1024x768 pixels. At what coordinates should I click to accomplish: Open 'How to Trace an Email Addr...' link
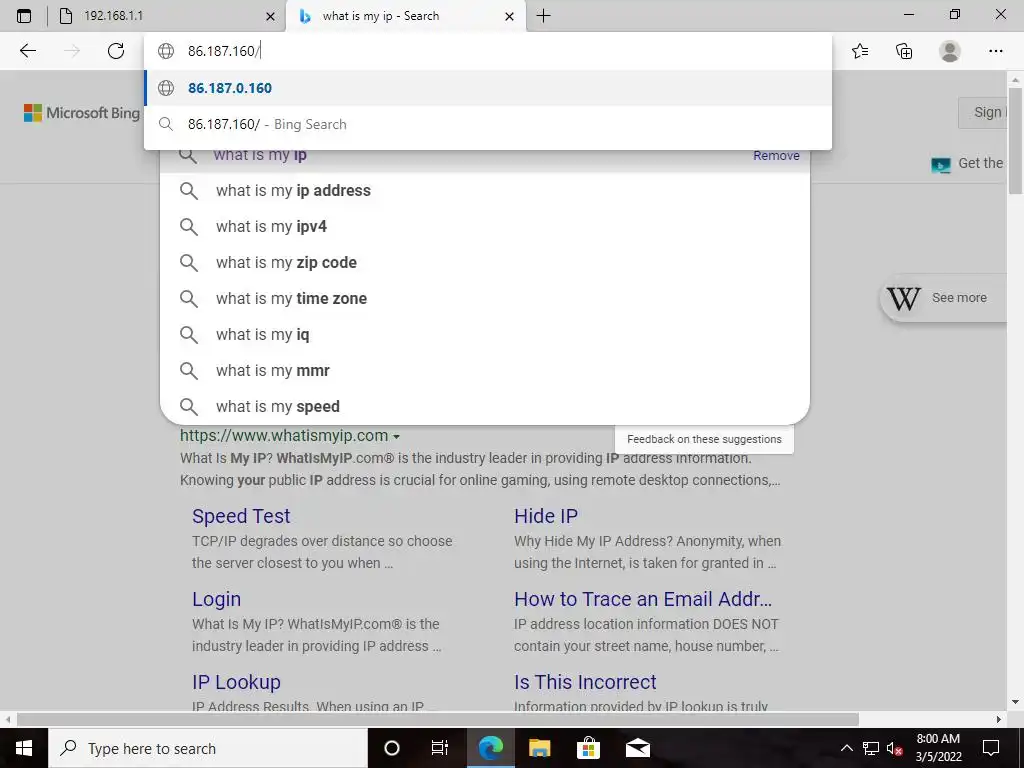tap(643, 599)
